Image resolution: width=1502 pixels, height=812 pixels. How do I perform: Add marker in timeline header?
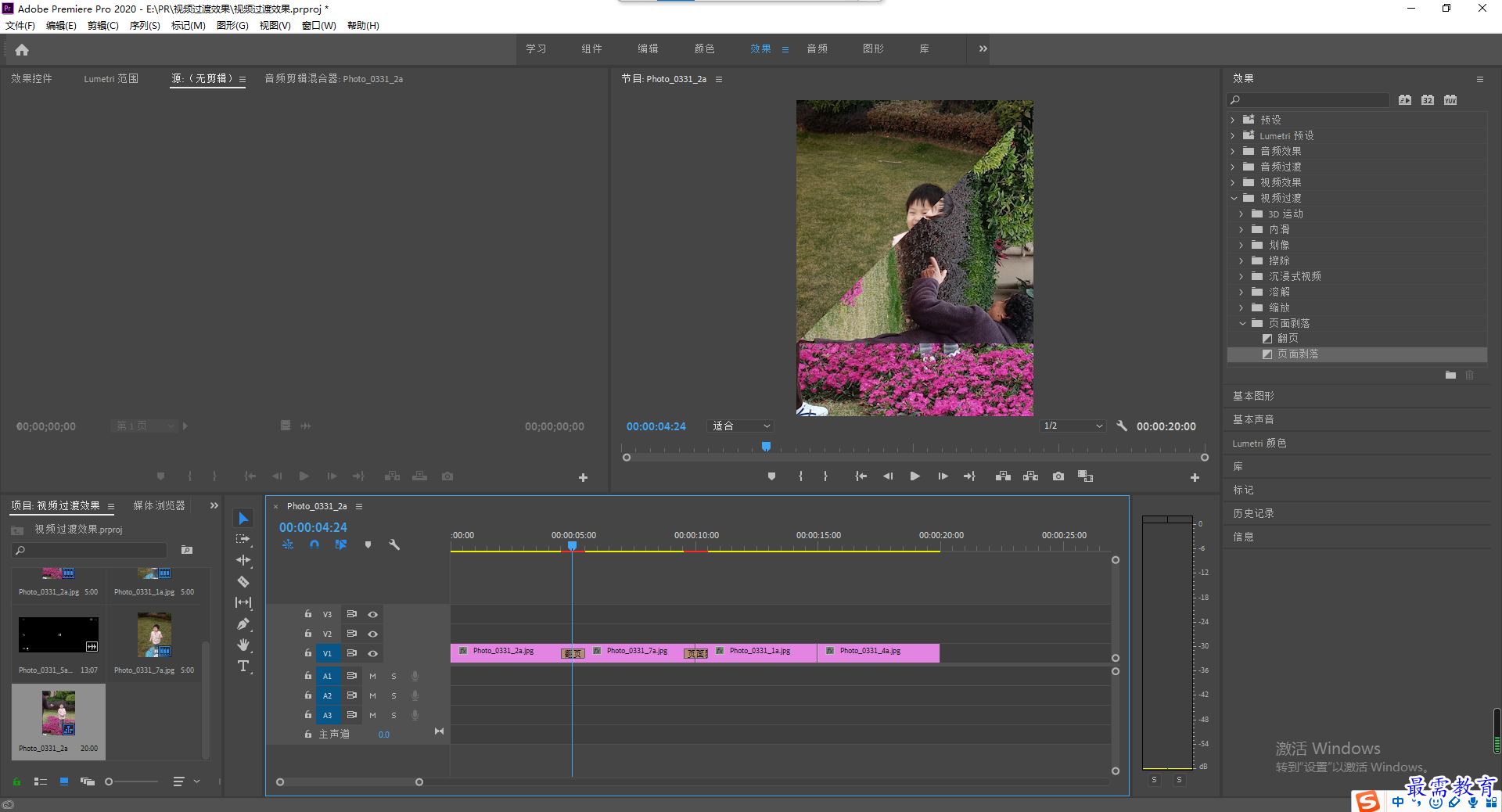(368, 544)
